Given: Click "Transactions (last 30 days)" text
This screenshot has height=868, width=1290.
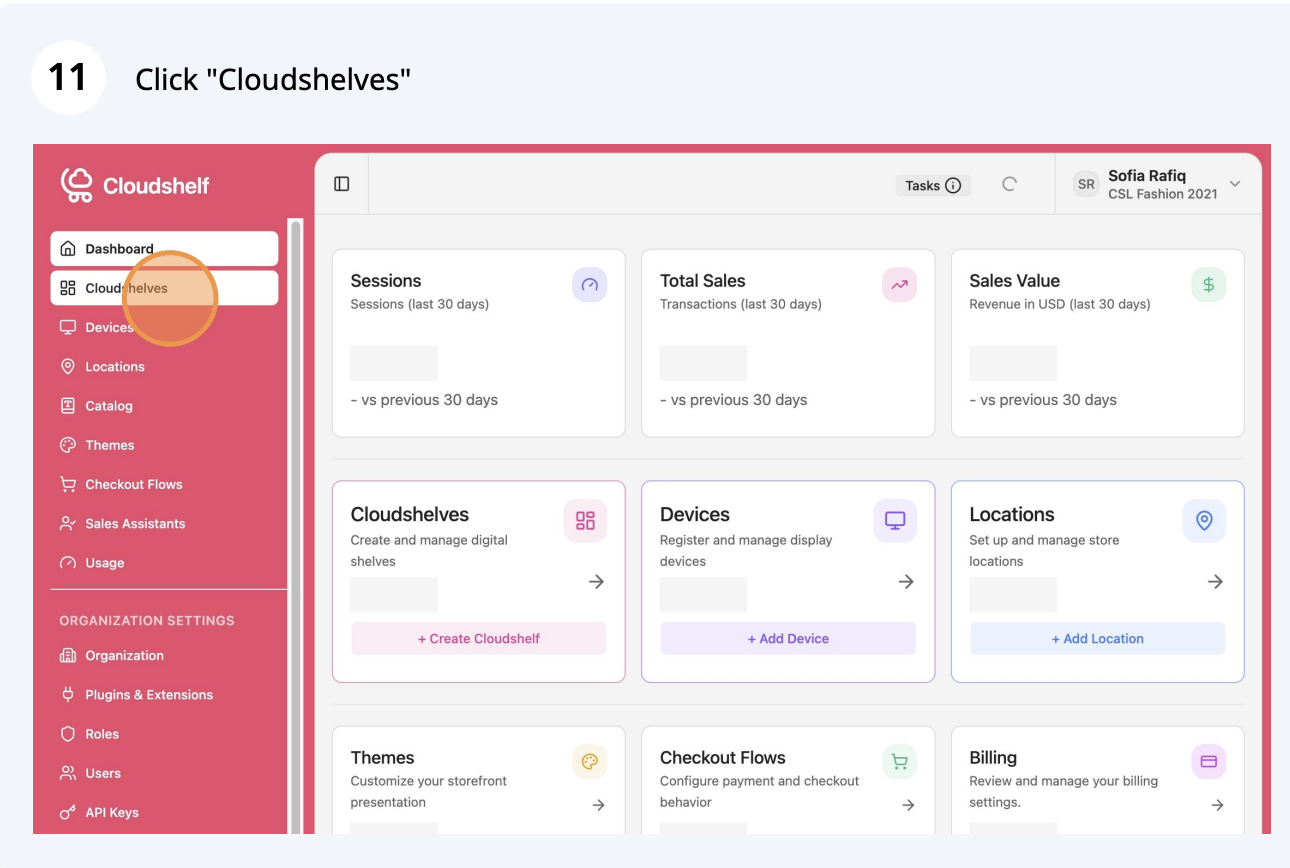Looking at the screenshot, I should (741, 304).
